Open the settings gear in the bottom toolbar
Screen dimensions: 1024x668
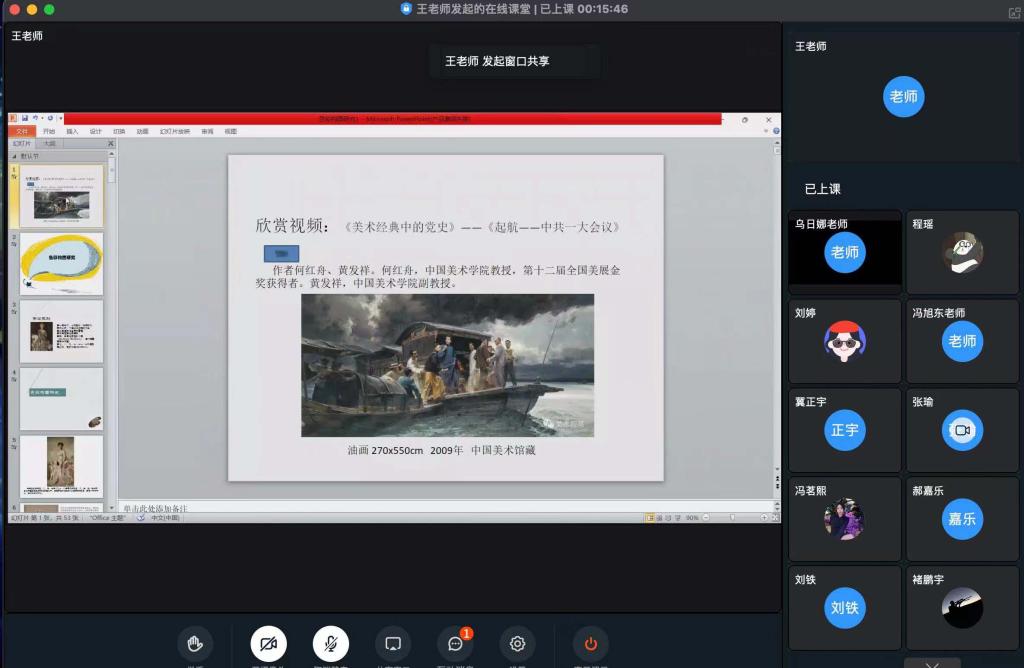pyautogui.click(x=517, y=643)
